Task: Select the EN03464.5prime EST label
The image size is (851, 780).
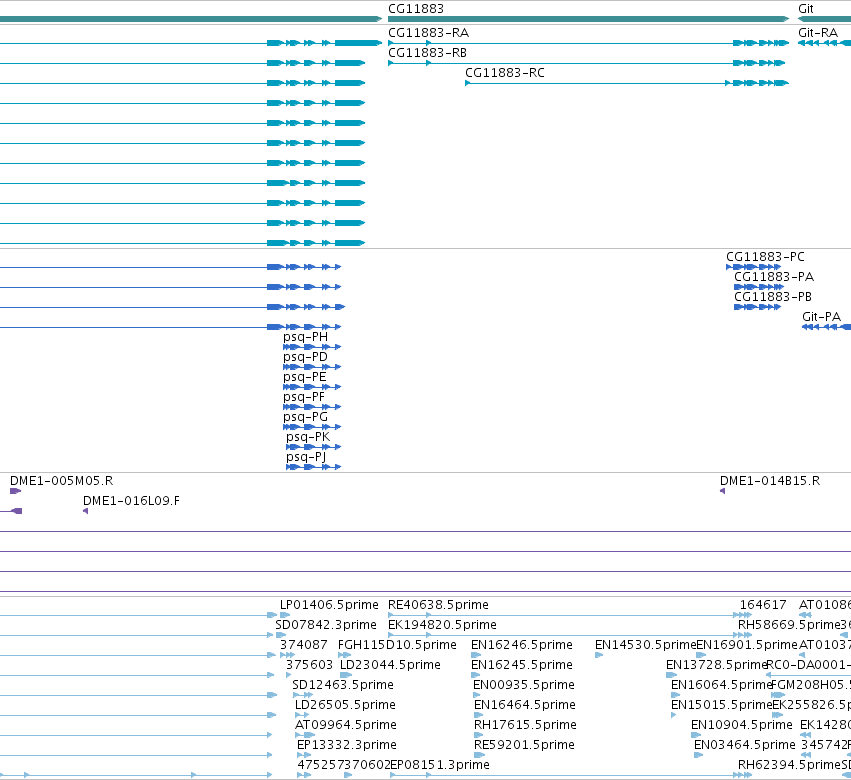Action: click(x=745, y=745)
